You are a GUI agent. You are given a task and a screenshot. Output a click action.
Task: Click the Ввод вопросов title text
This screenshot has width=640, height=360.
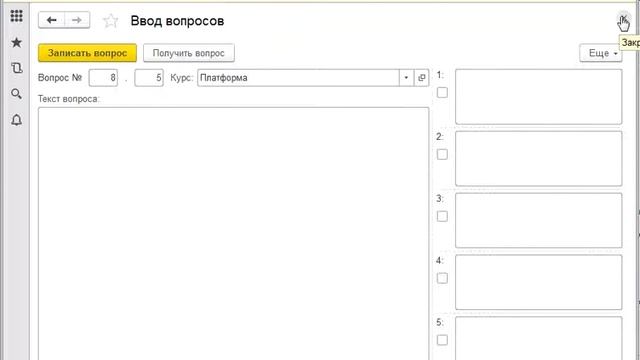(177, 21)
